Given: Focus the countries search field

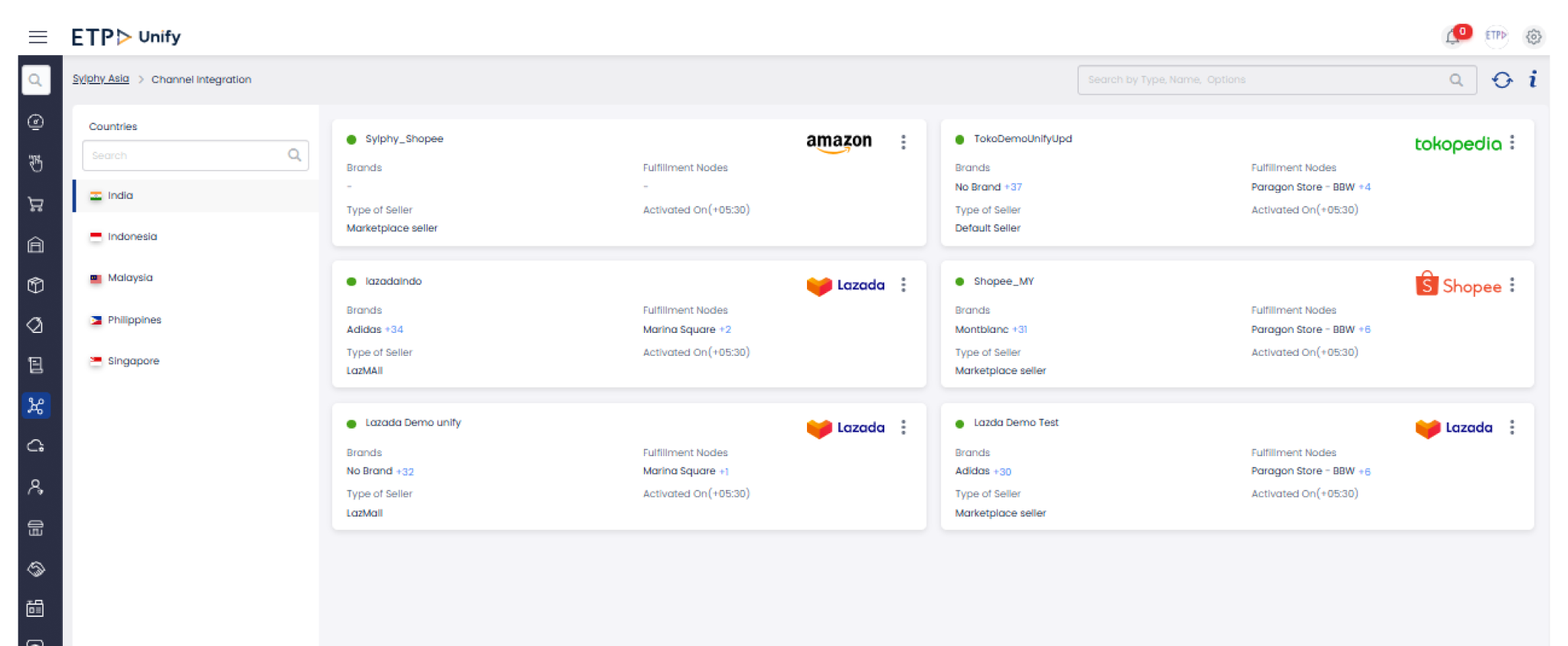Looking at the screenshot, I should click(x=195, y=155).
